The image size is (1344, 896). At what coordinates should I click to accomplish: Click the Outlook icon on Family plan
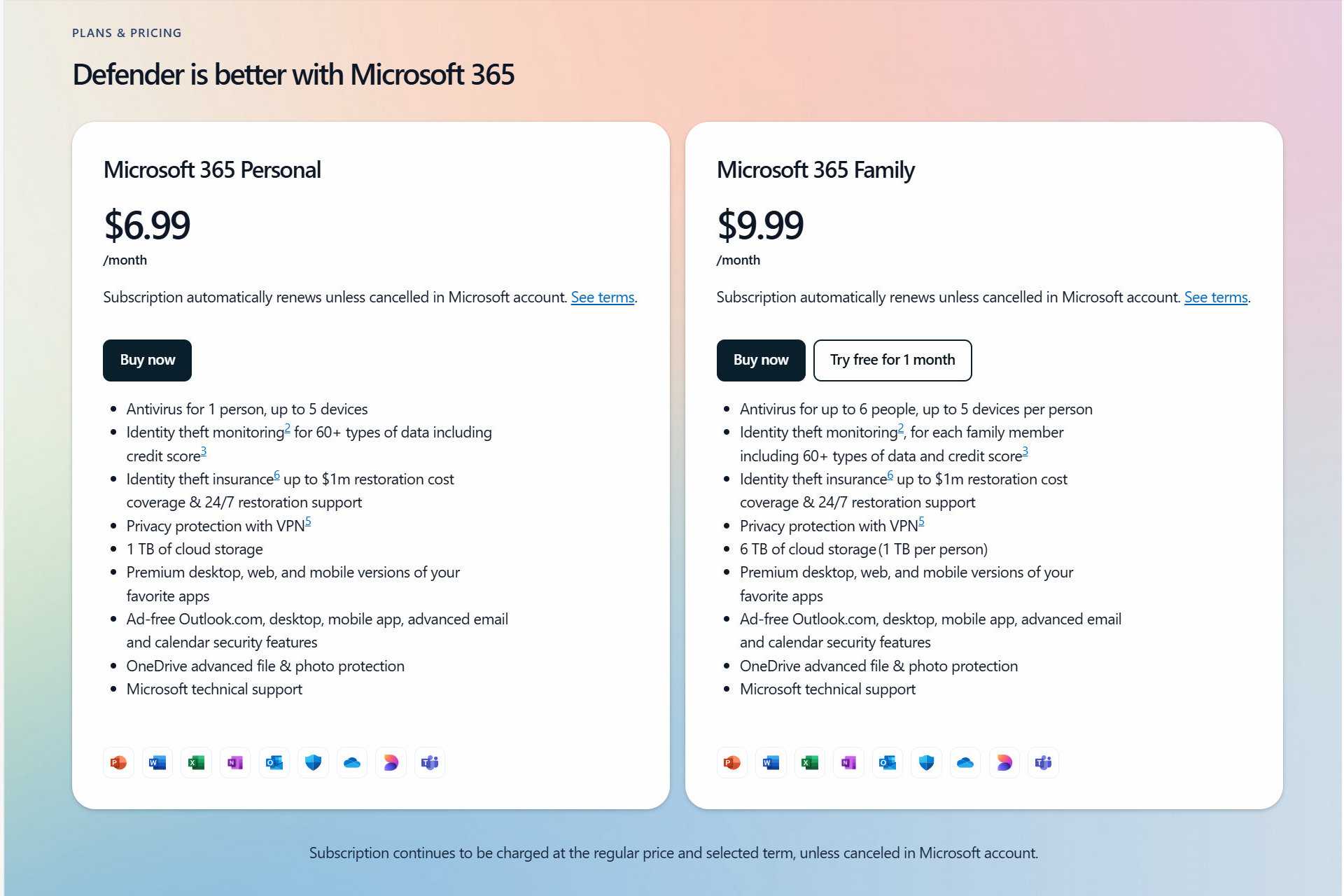[x=885, y=762]
